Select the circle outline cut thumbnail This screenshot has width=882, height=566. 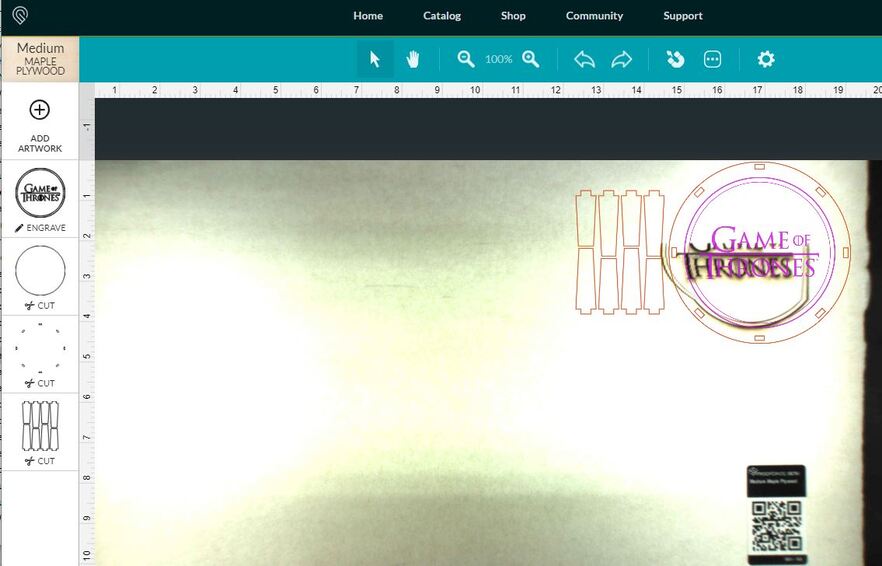(40, 271)
